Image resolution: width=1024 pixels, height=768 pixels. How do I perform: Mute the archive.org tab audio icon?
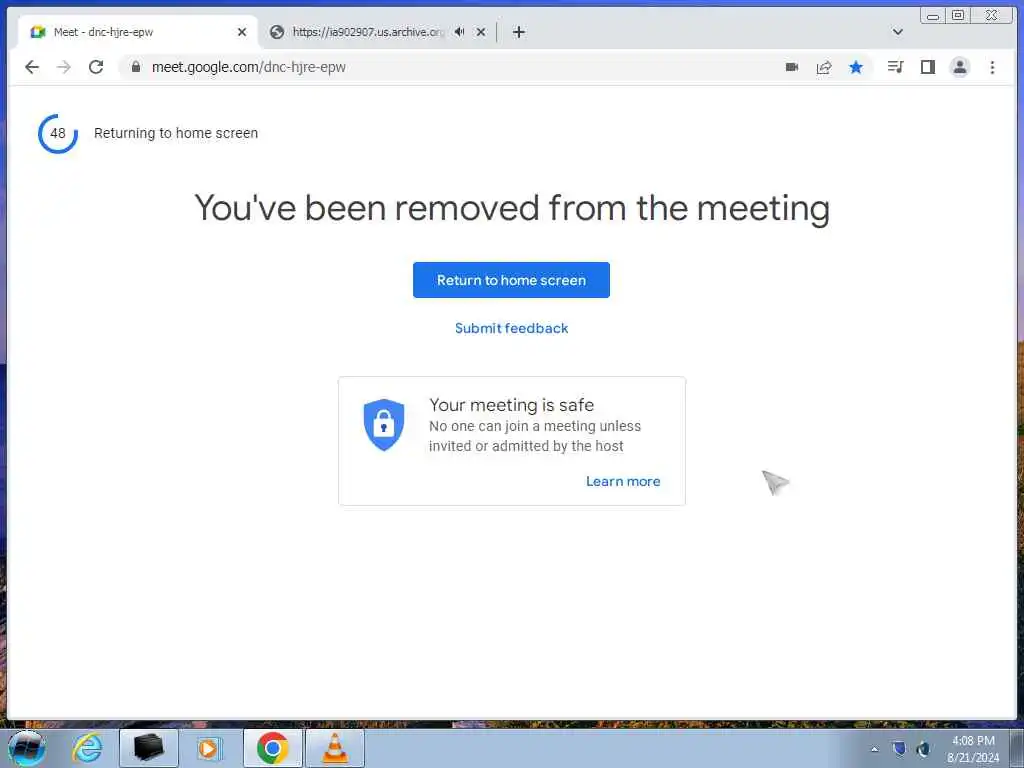tap(459, 32)
